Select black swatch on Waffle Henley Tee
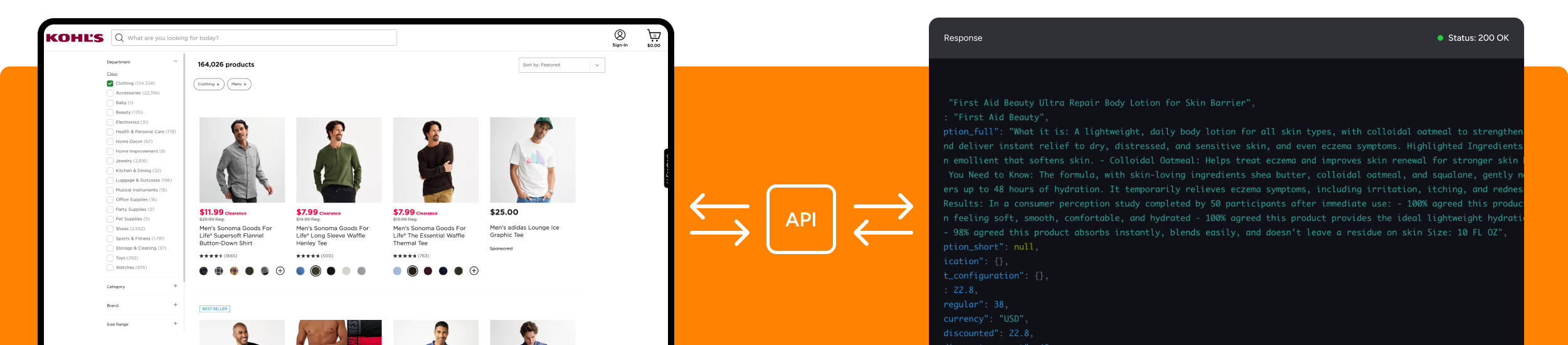The image size is (1568, 345). point(331,271)
